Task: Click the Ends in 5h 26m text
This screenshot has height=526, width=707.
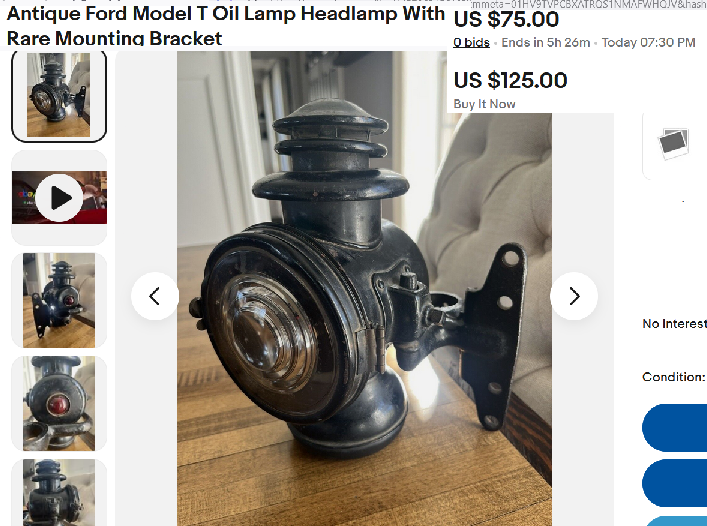Action: coord(546,42)
